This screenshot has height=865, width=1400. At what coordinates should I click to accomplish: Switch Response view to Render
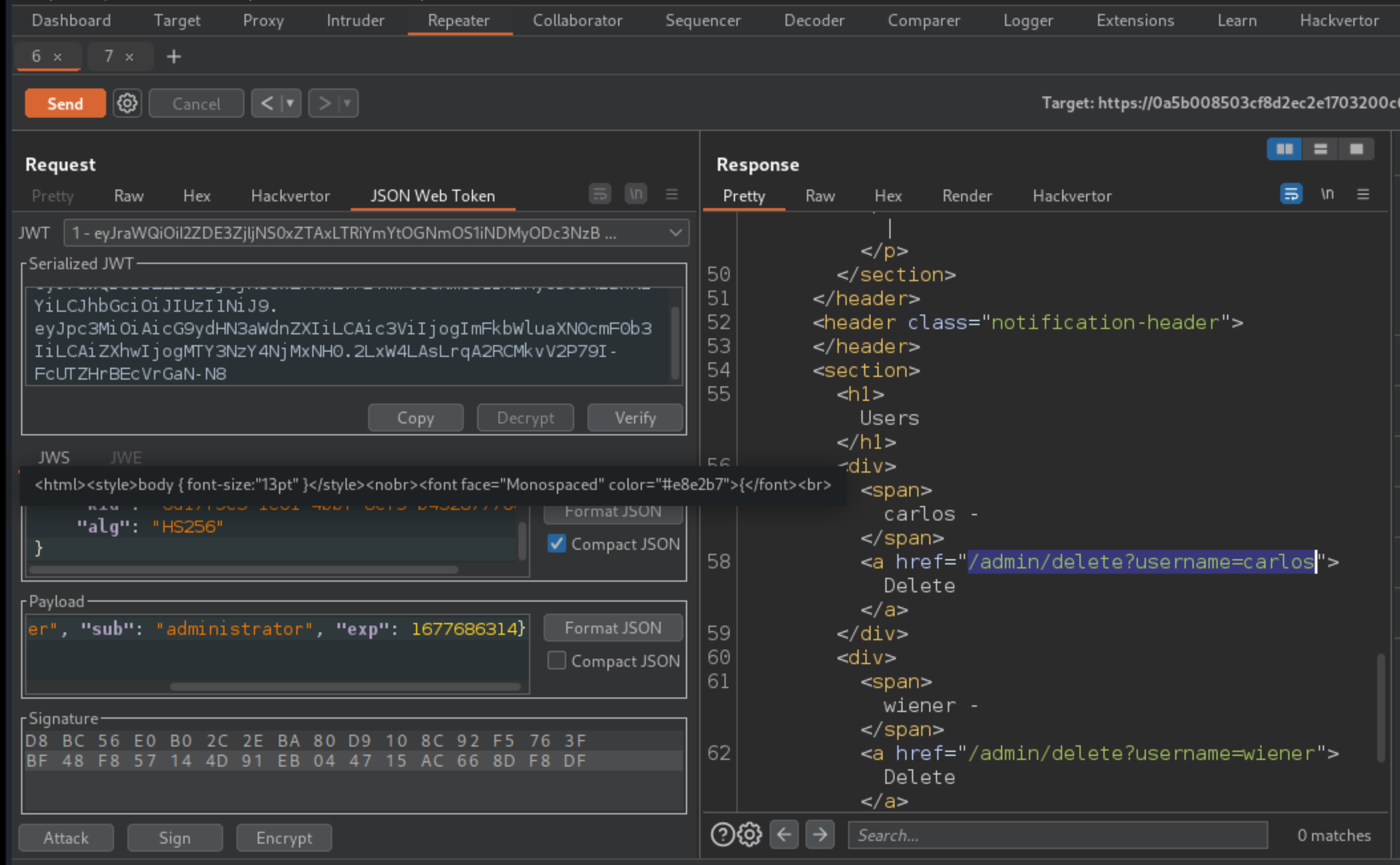click(967, 196)
